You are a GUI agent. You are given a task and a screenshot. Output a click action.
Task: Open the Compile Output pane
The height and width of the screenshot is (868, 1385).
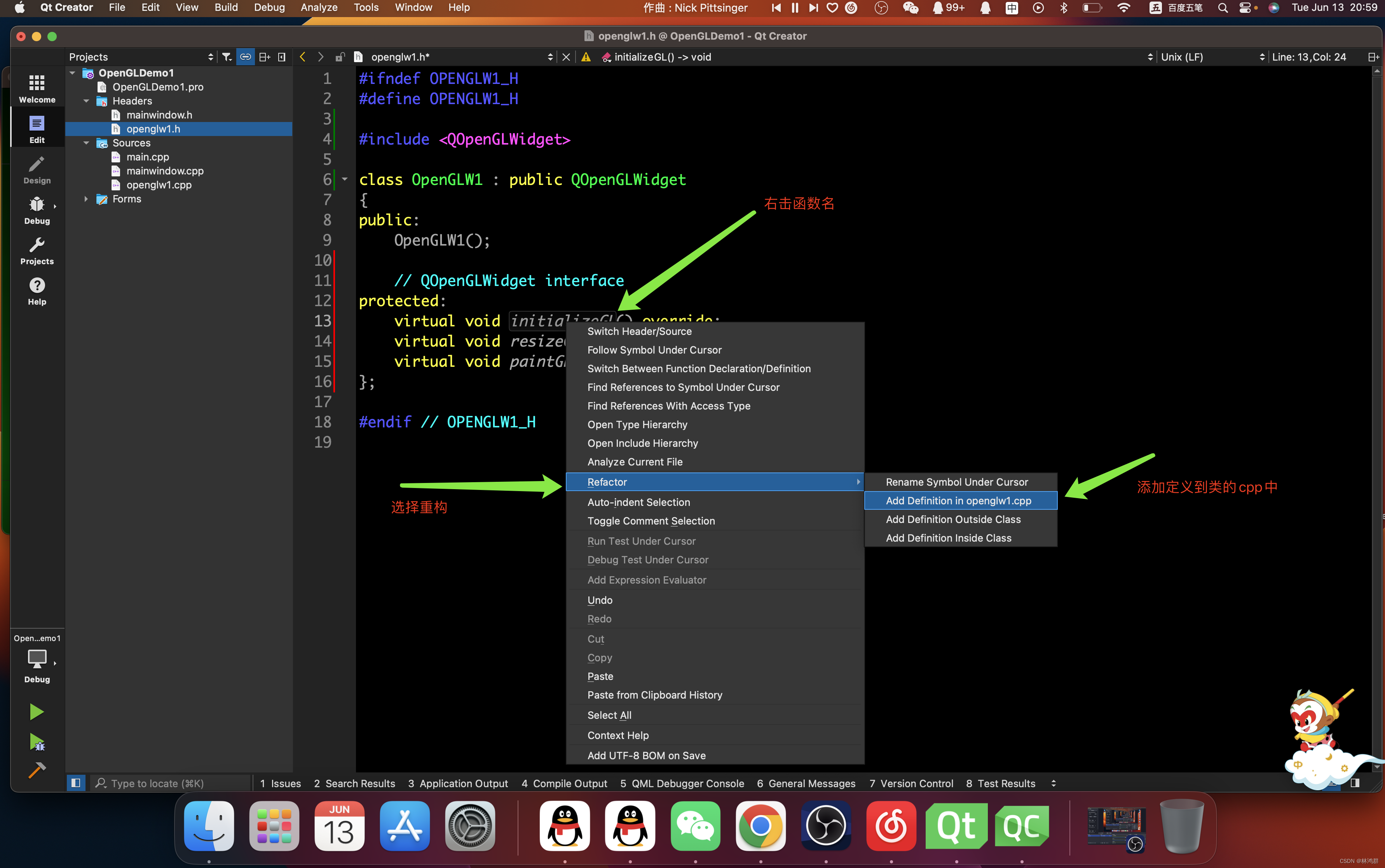[564, 783]
